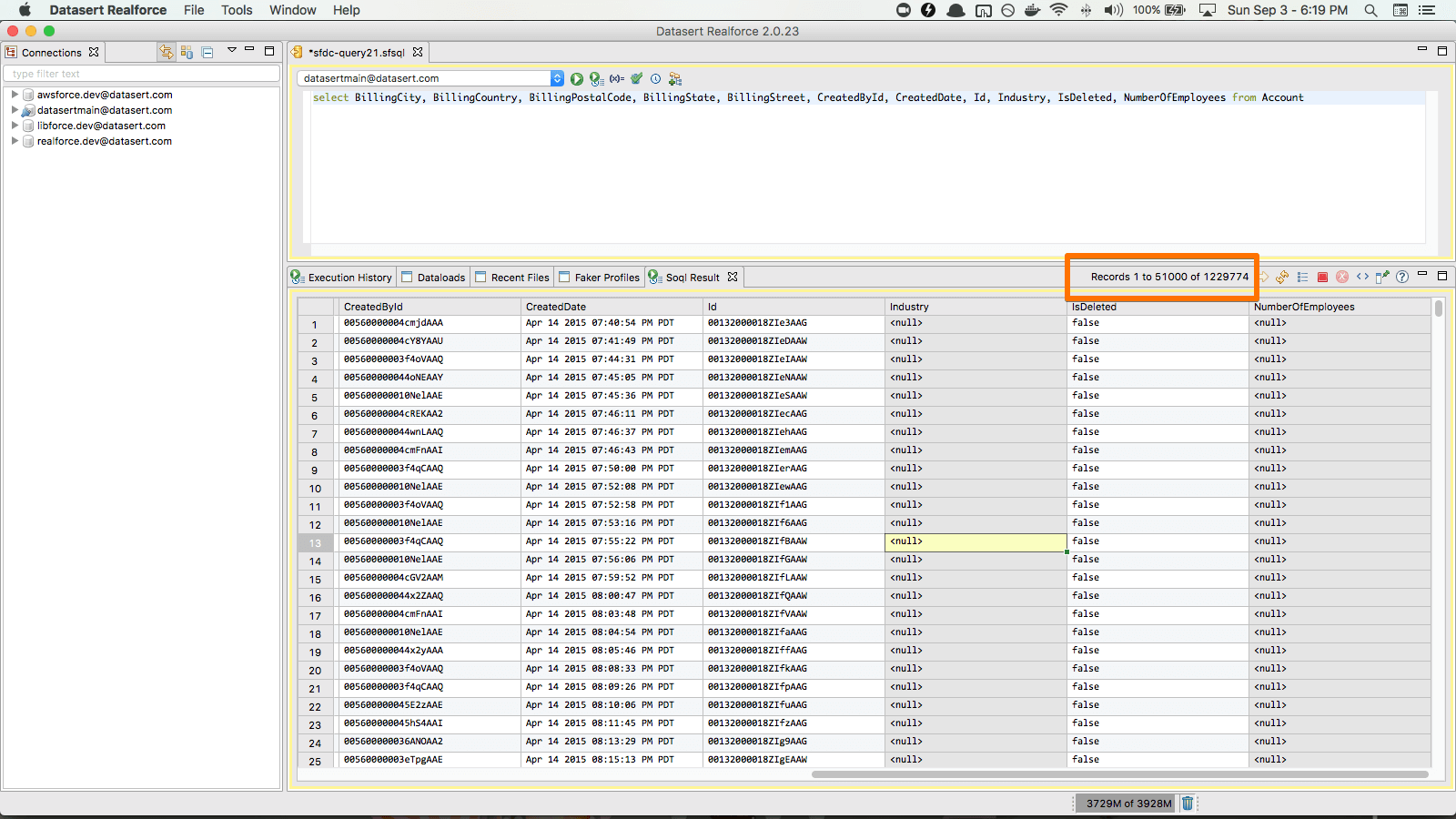Image resolution: width=1456 pixels, height=819 pixels.
Task: Expand the realforce.dev@datasert.com tree node
Action: [x=15, y=141]
